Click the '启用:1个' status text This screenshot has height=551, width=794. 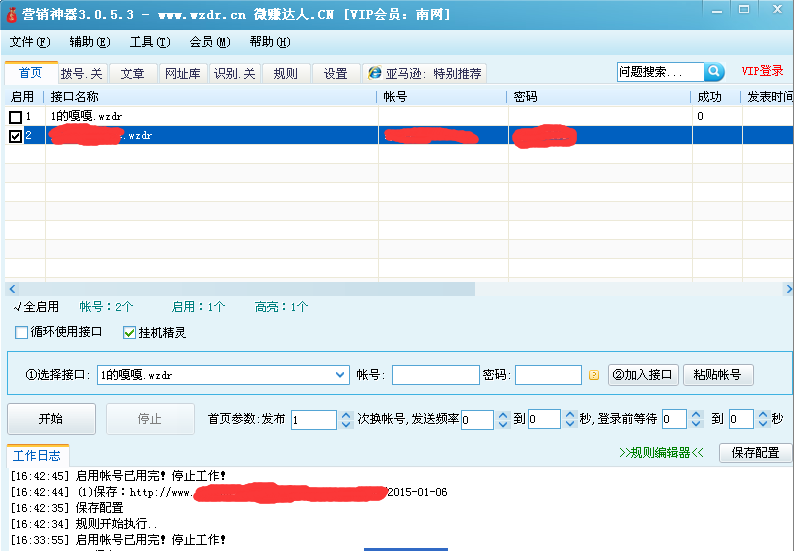198,307
